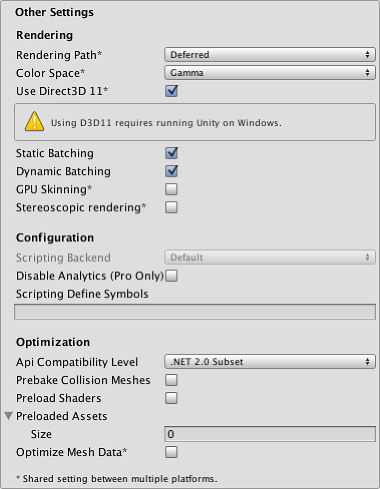Enable GPU Skinning checkbox
This screenshot has height=489, width=380.
coord(171,189)
